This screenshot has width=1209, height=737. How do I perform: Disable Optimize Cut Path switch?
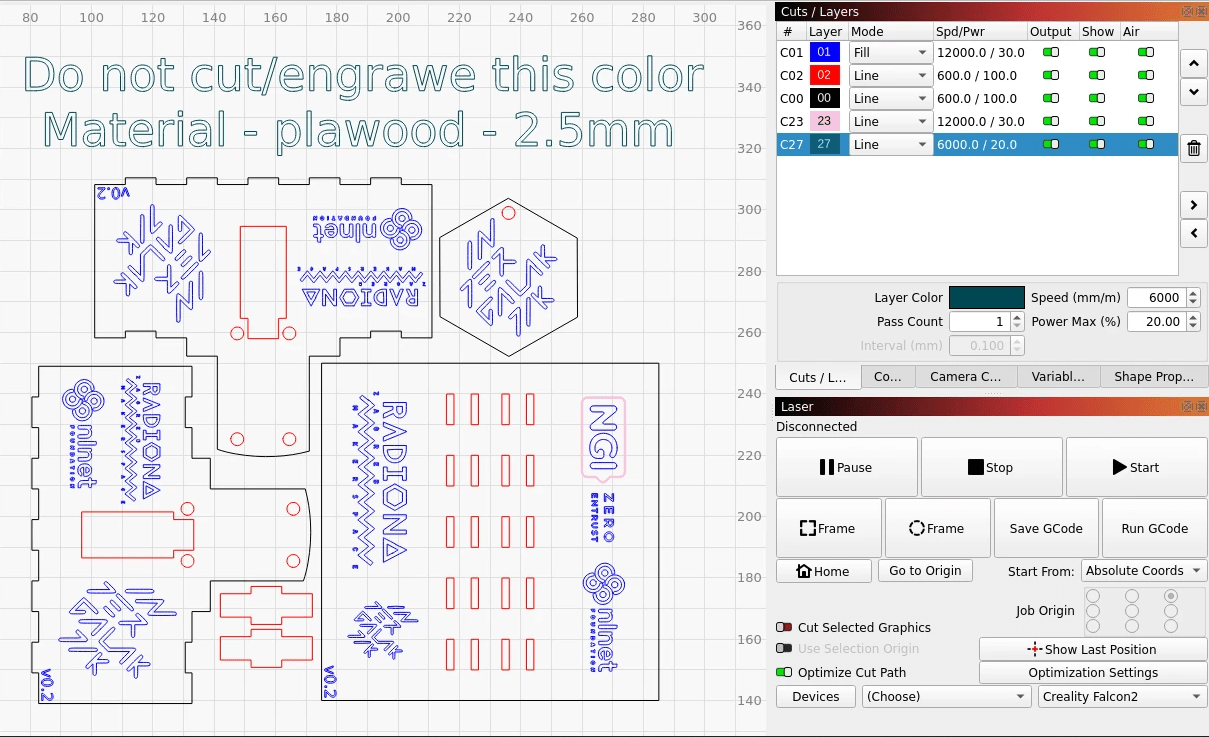(x=784, y=672)
